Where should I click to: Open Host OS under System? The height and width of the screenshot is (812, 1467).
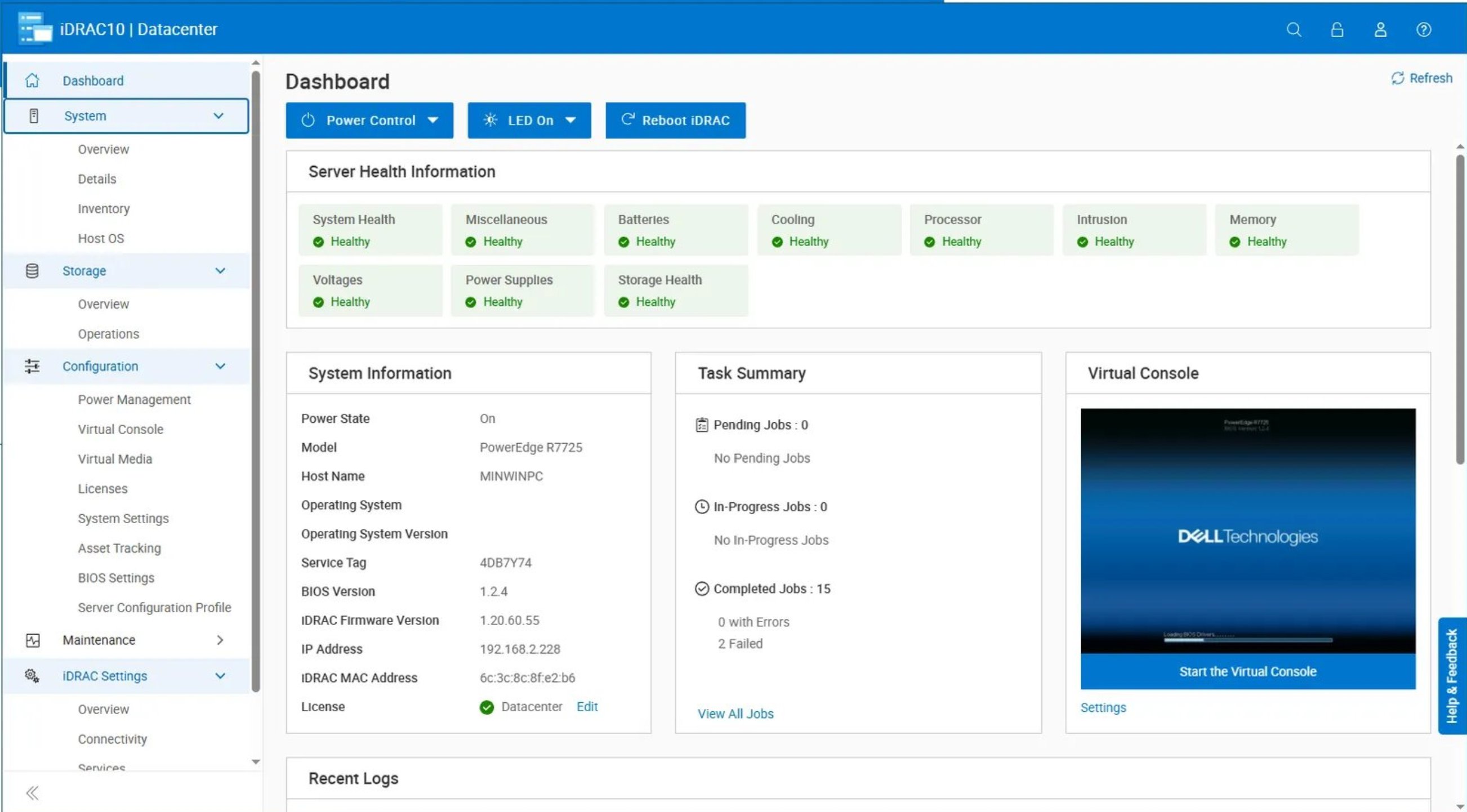[101, 238]
